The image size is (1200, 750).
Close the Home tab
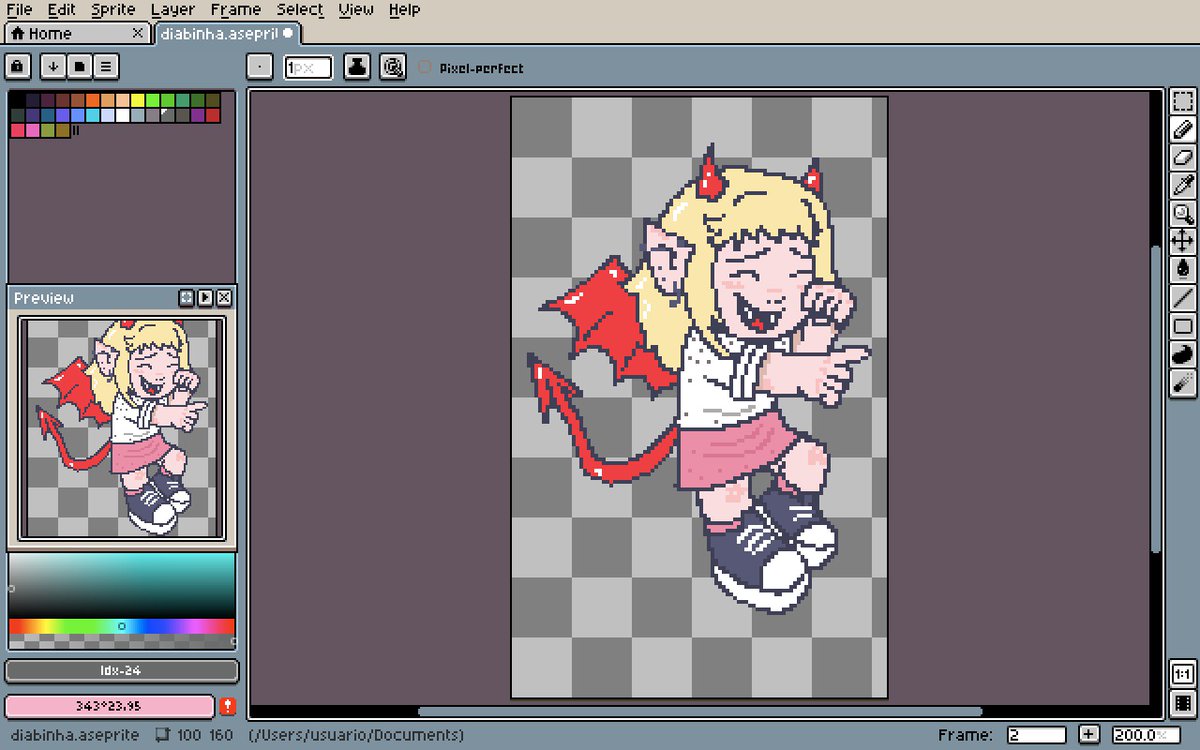(x=138, y=33)
